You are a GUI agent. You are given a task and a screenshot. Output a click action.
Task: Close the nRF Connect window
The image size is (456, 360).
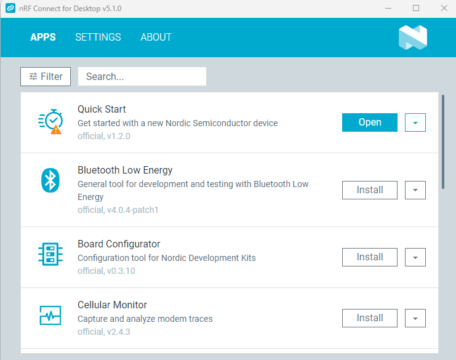444,8
